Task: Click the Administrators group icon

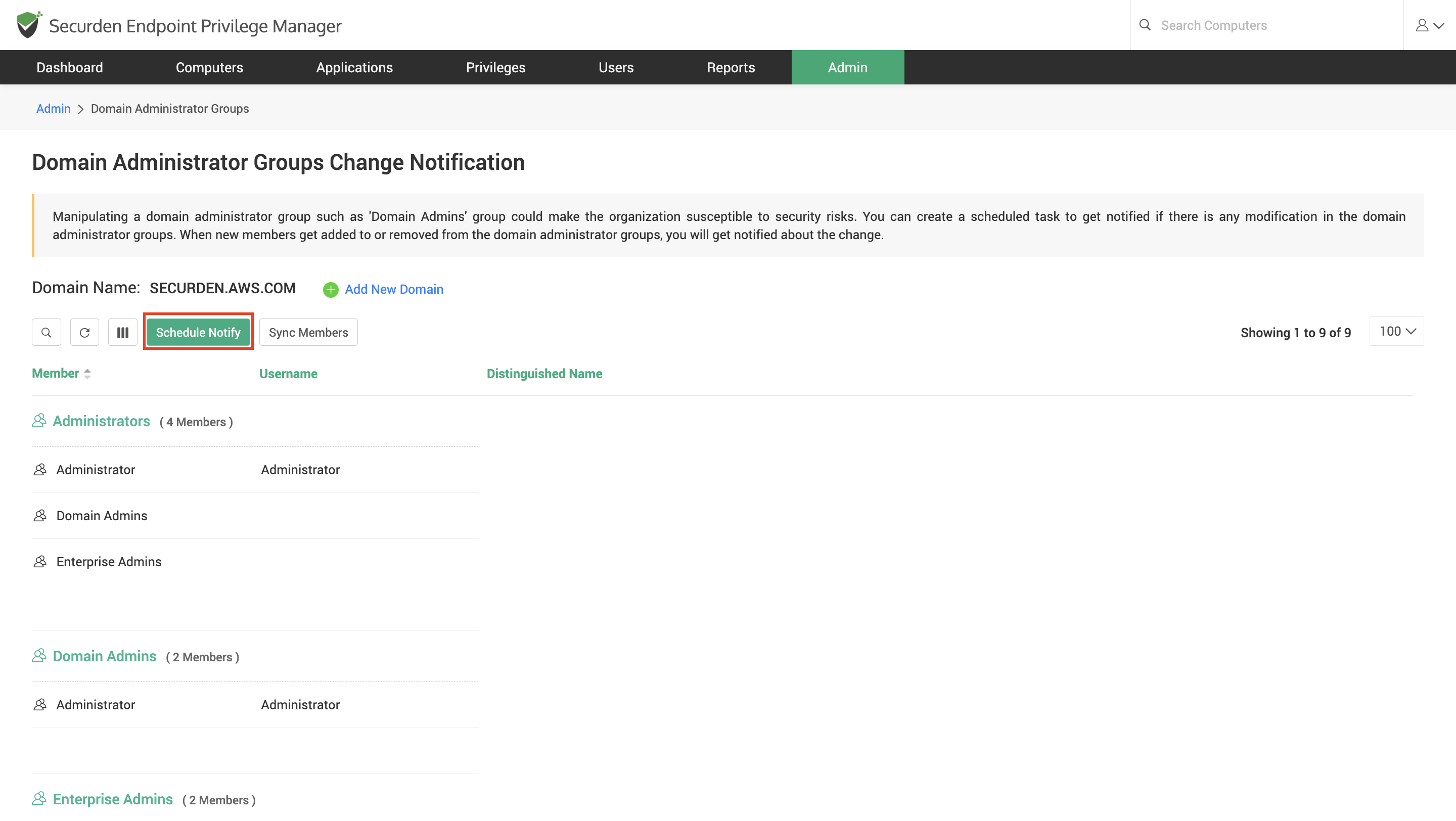Action: click(39, 421)
